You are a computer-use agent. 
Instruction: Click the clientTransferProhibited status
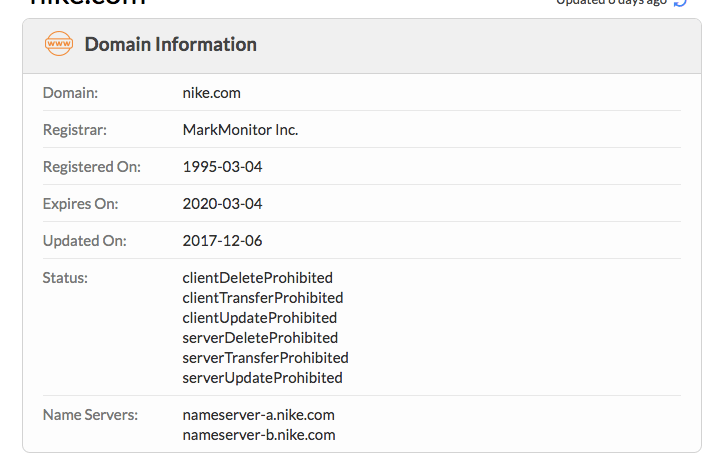coord(263,298)
